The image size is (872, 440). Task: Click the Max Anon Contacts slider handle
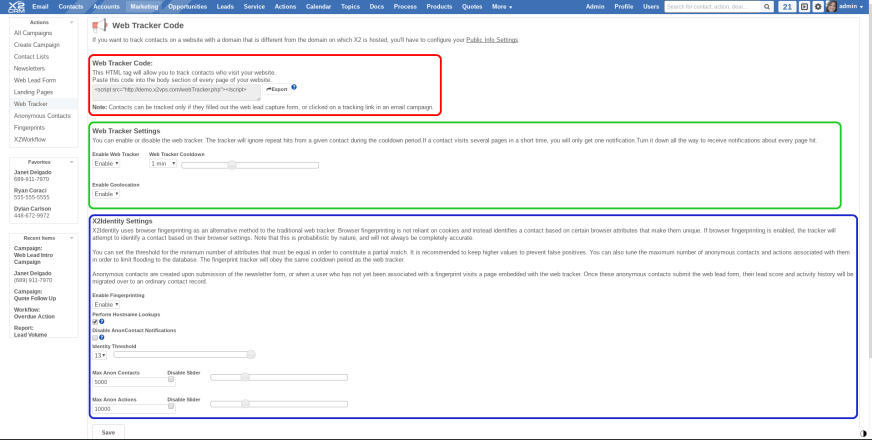tap(245, 377)
